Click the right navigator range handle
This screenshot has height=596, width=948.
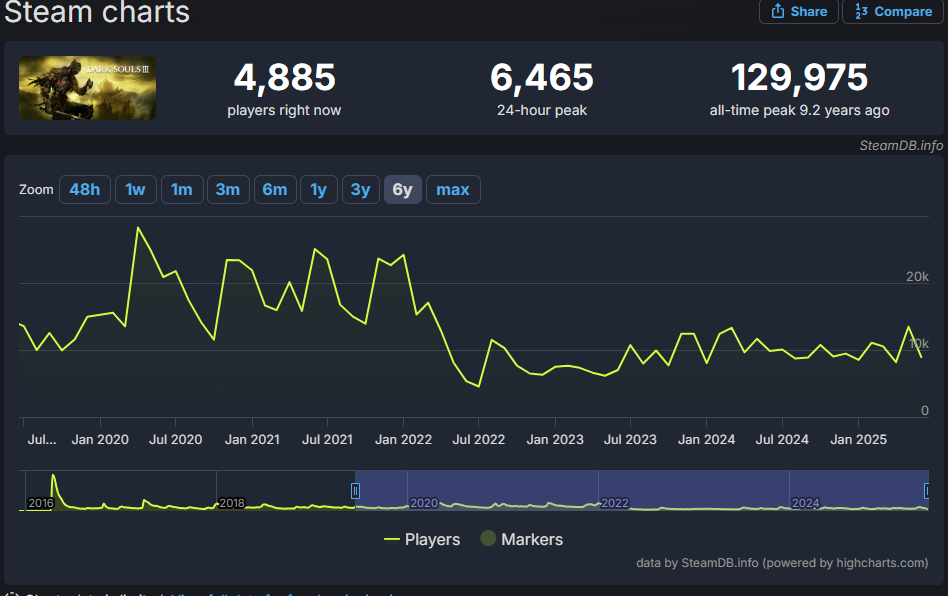926,491
